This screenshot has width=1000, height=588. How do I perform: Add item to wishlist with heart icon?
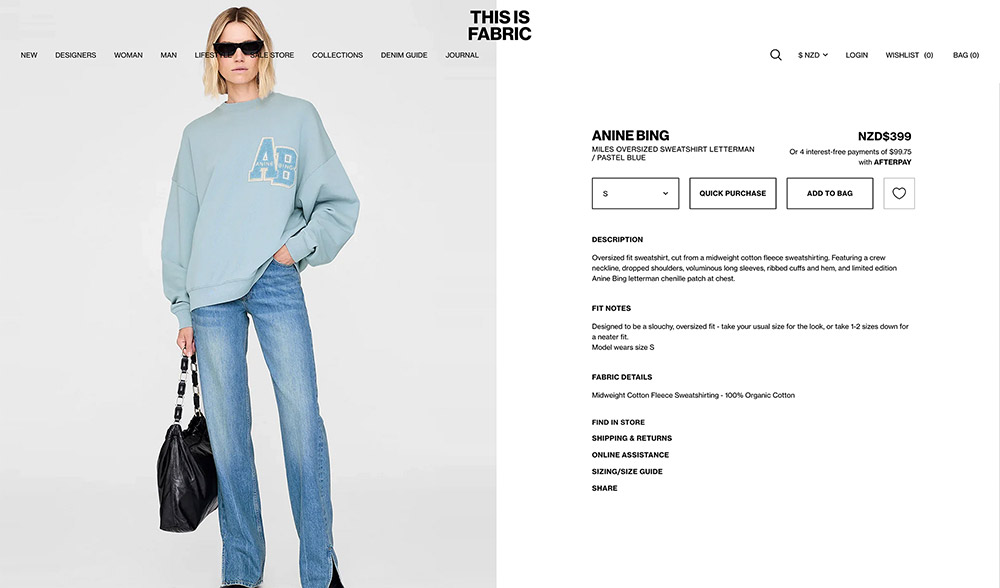point(899,193)
